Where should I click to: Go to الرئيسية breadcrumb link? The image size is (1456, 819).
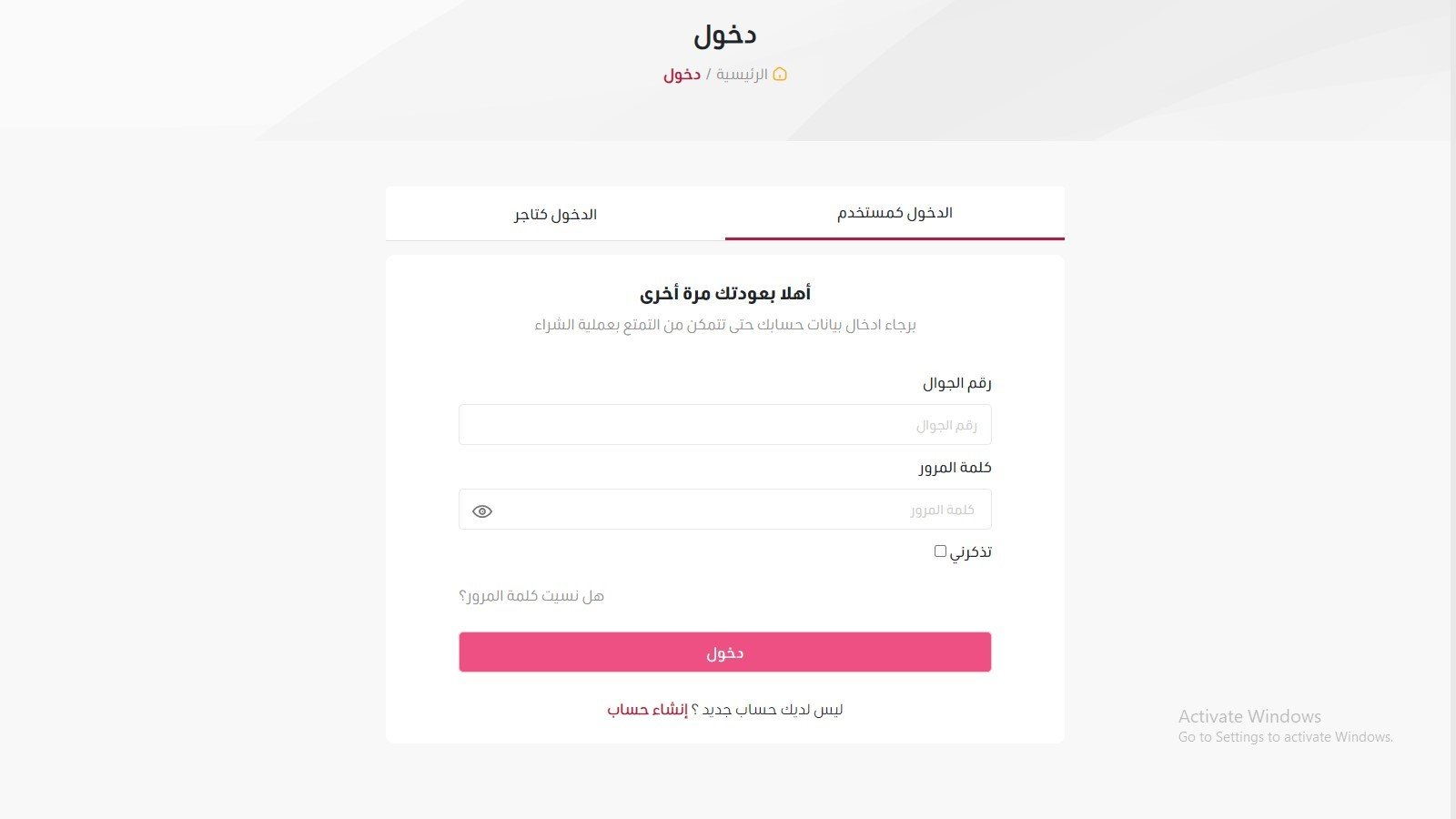coord(742,74)
